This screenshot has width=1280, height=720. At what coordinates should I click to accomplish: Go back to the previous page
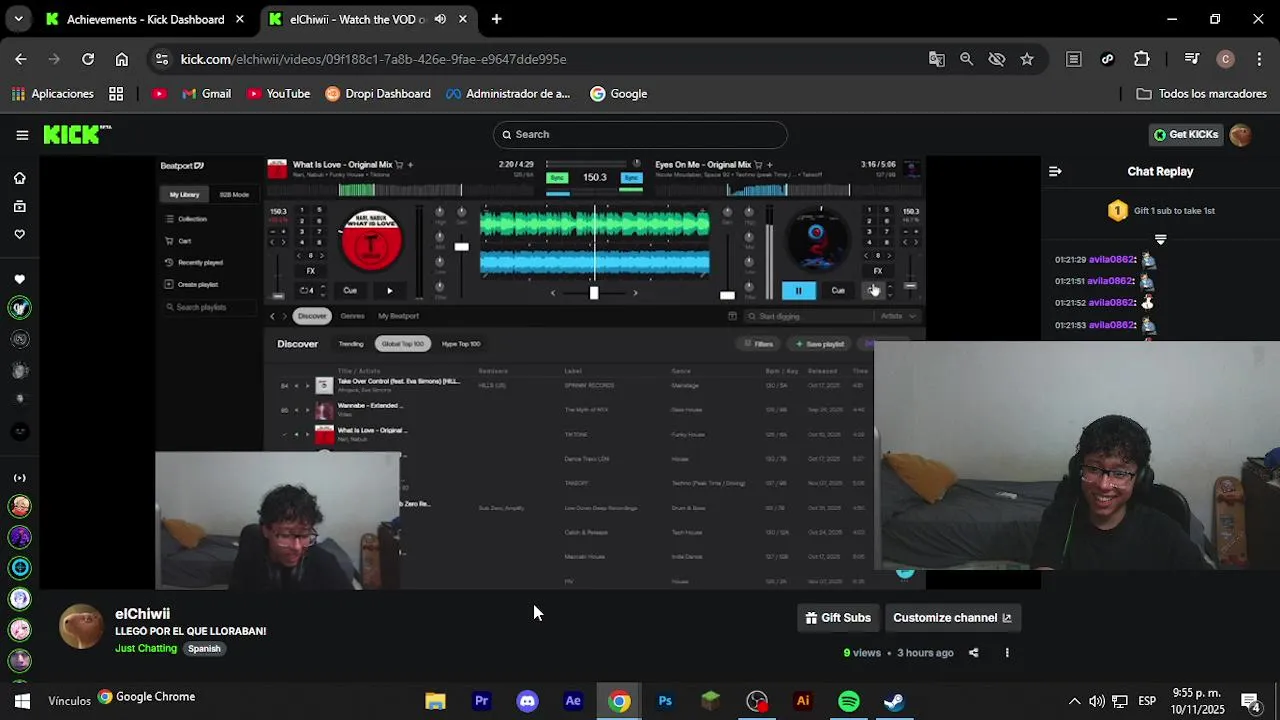click(21, 59)
